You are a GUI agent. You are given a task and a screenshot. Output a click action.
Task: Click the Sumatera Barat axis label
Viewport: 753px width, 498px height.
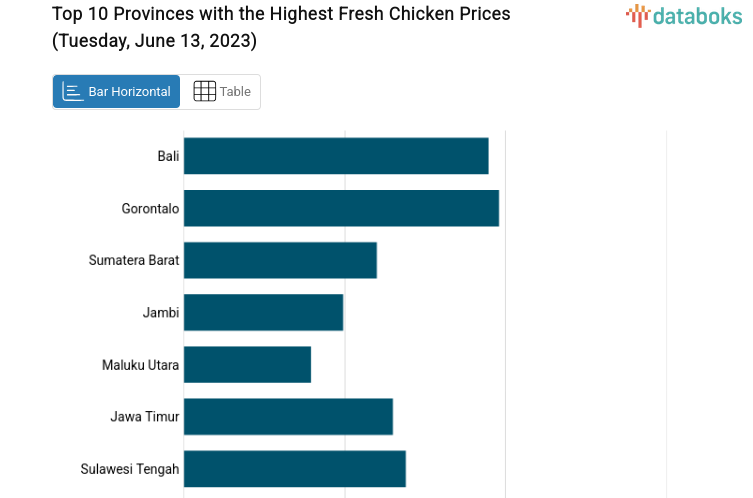(134, 260)
